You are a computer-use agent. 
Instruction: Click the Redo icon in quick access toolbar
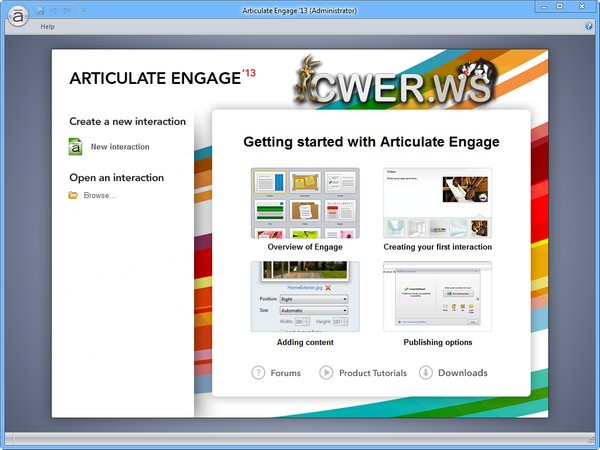click(67, 11)
